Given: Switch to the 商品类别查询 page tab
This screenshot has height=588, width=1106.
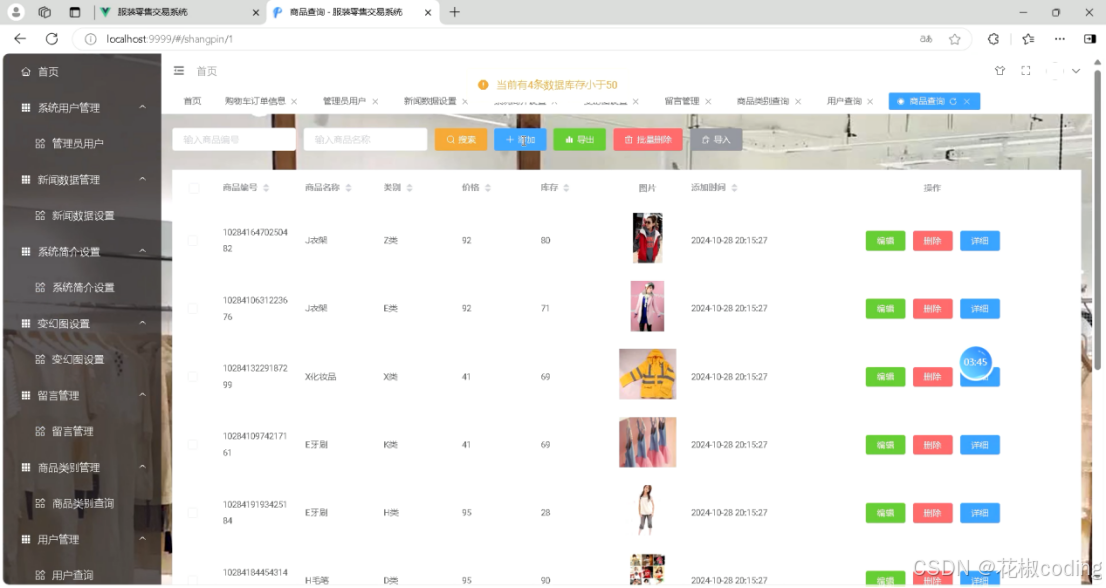Looking at the screenshot, I should 762,101.
